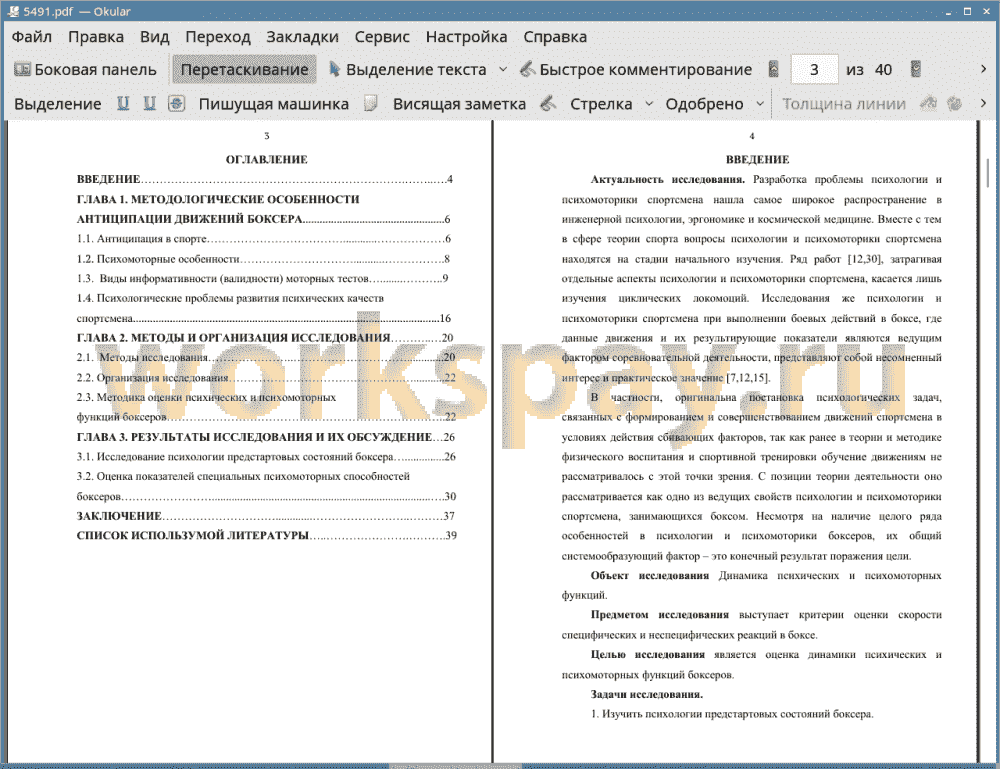Click the greyed-out line color icon after Толщина линии
Screen dimensions: 1000x769
click(x=929, y=103)
